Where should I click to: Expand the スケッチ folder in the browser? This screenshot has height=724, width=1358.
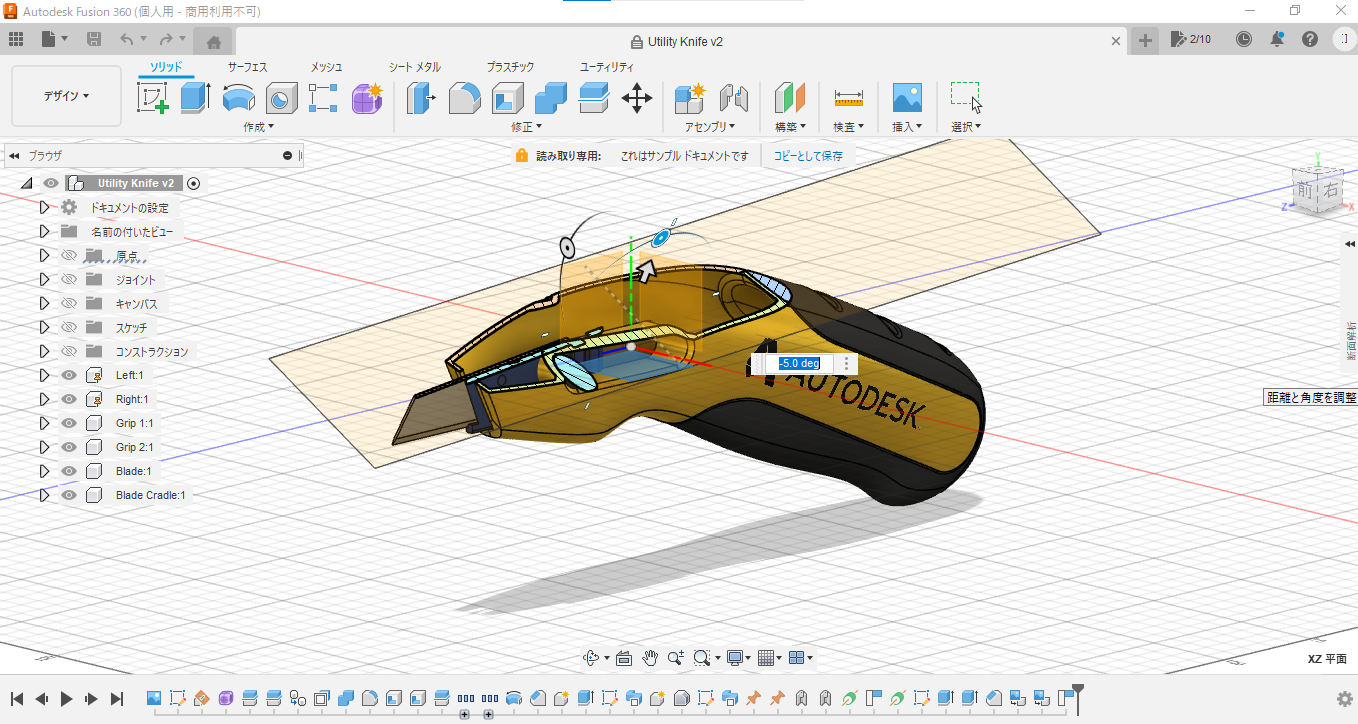43,327
